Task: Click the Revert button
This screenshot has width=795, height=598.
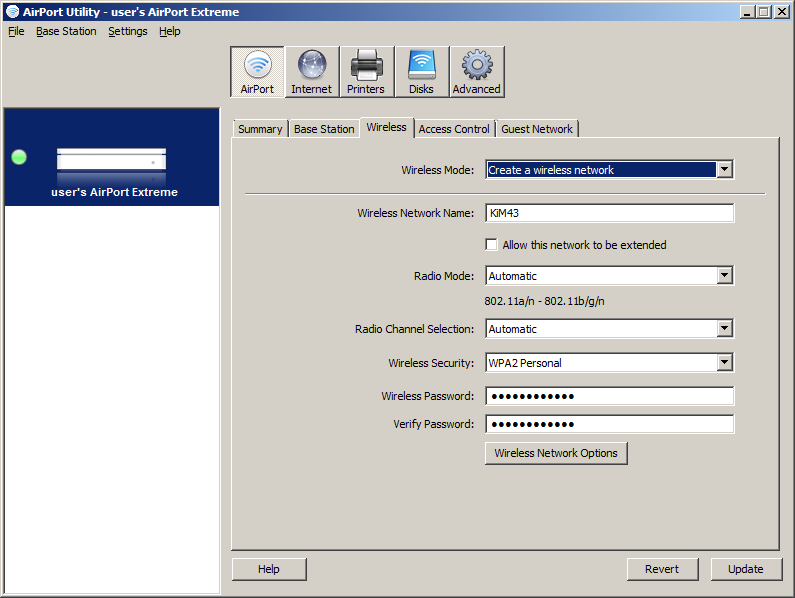Action: [x=662, y=569]
